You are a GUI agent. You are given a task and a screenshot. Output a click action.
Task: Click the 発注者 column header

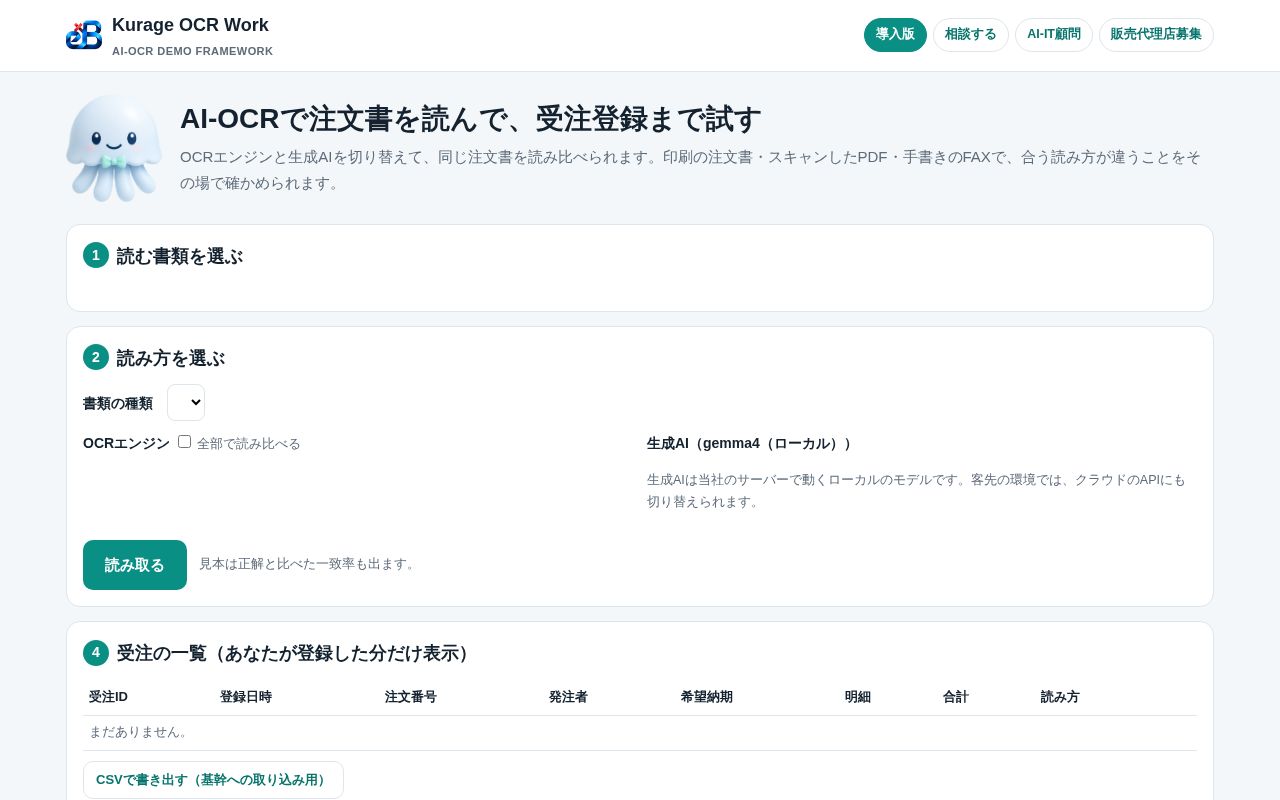click(568, 697)
